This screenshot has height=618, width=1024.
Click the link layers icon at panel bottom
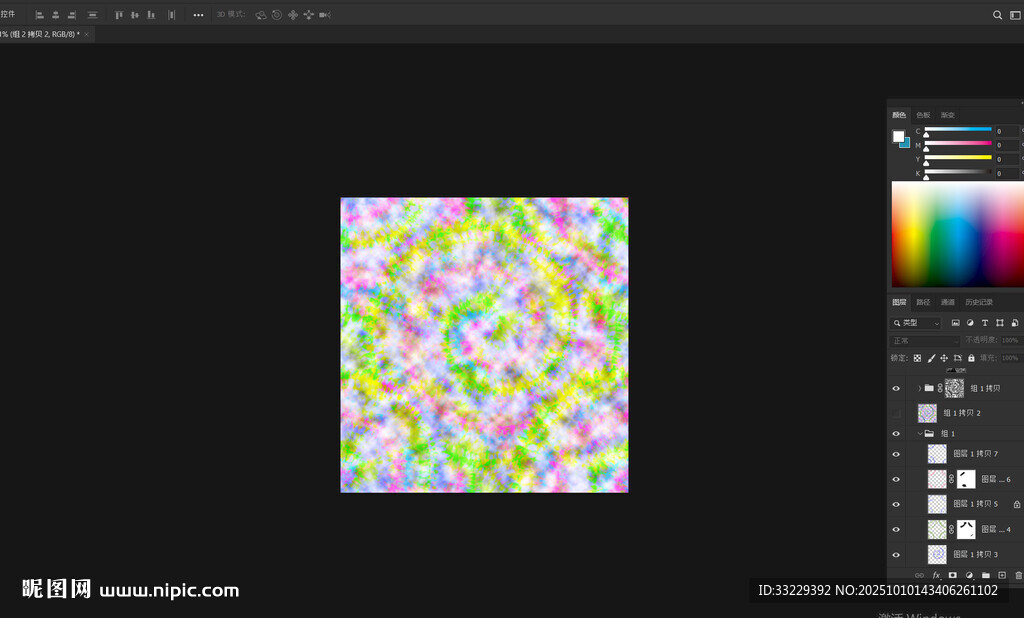click(920, 576)
